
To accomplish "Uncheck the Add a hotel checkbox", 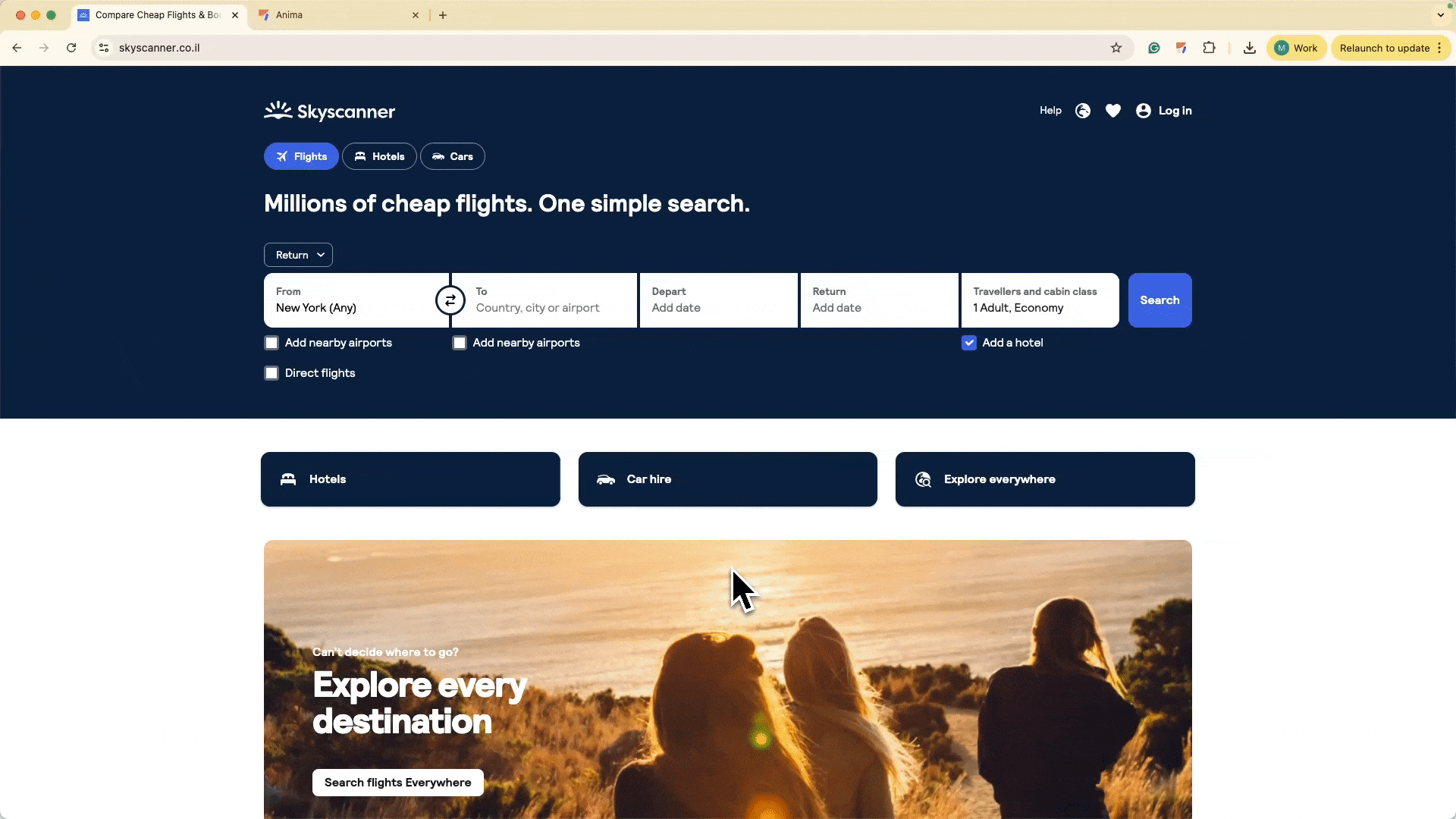I will 969,343.
